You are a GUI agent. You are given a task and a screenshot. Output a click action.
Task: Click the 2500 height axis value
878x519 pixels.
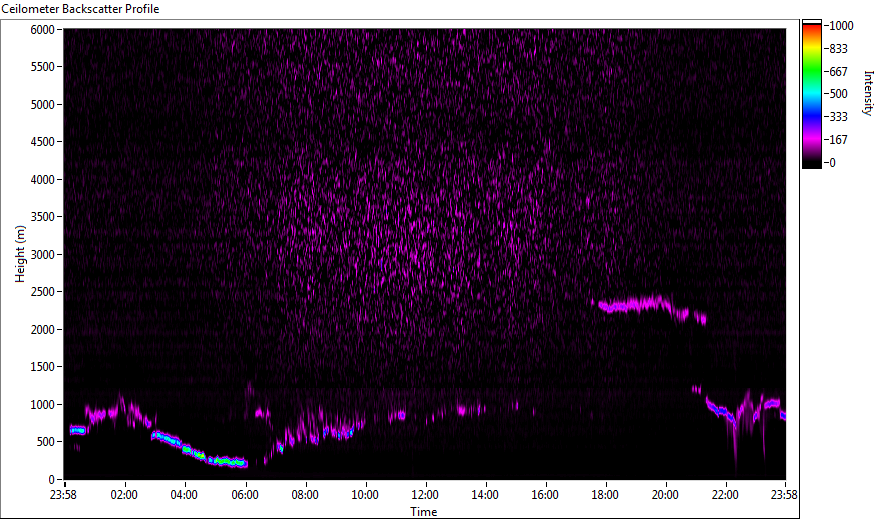click(43, 292)
